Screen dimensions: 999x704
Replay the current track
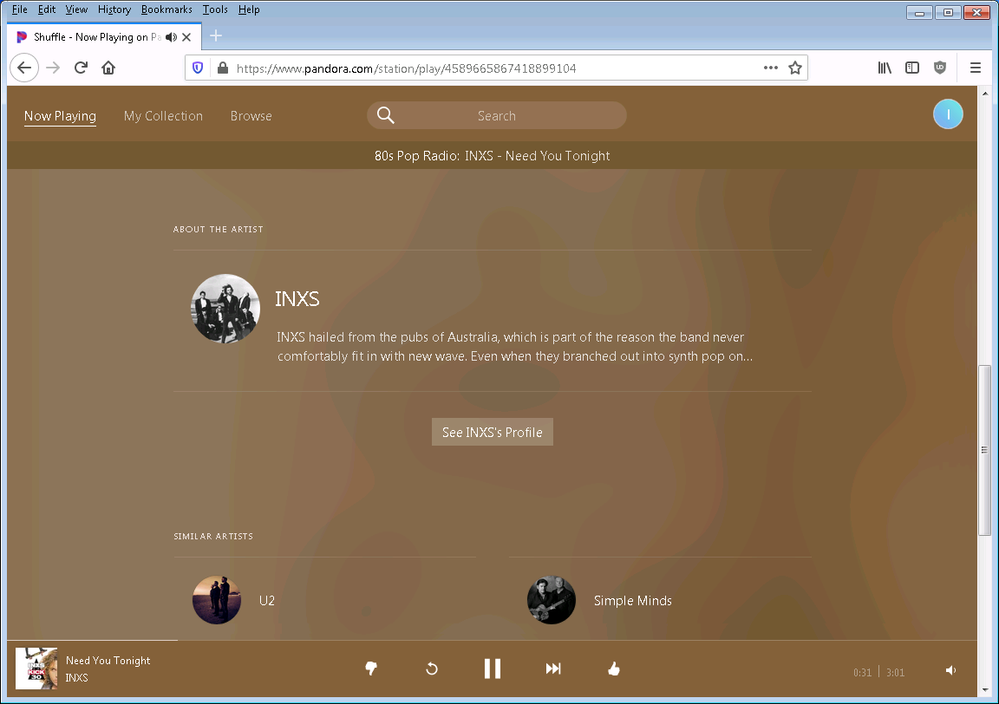click(x=432, y=669)
